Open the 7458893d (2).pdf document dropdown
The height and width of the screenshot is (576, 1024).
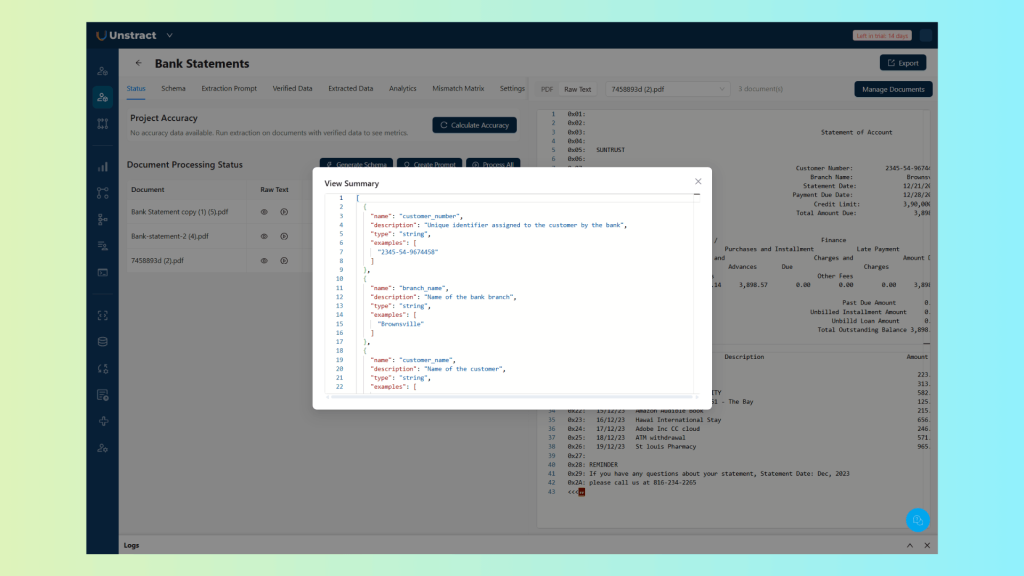pos(668,89)
